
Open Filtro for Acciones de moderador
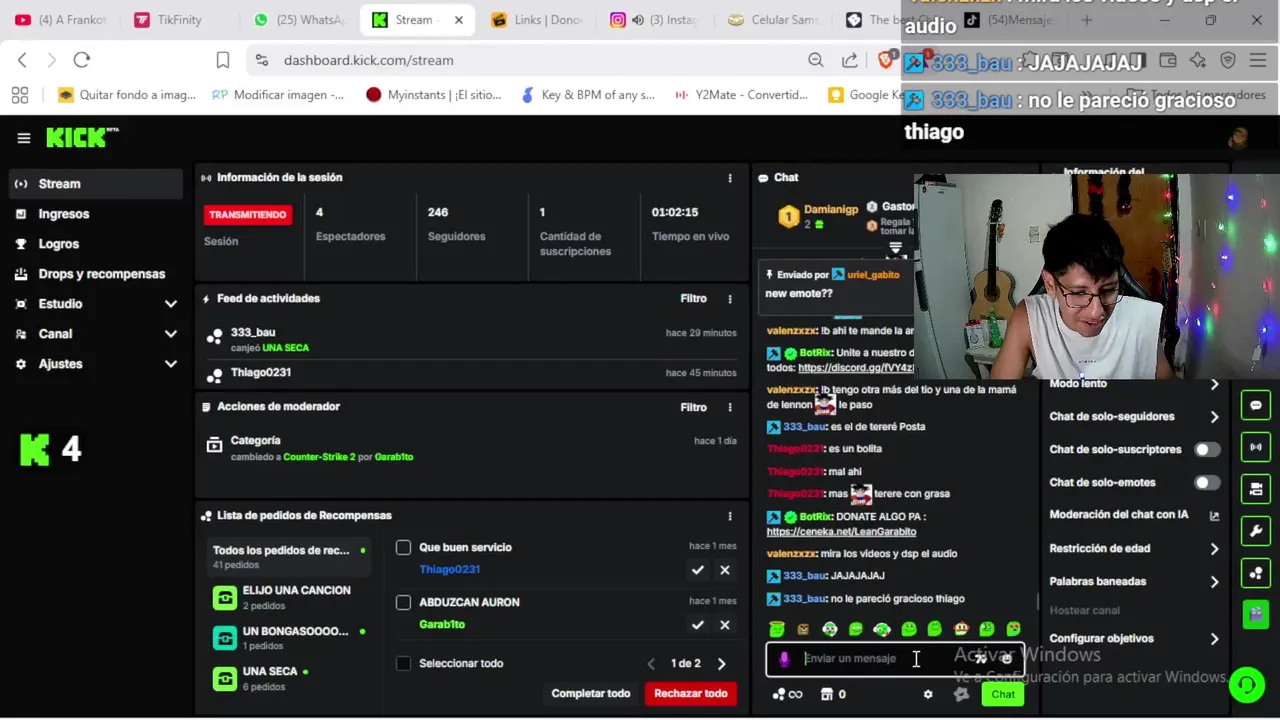[x=693, y=408]
